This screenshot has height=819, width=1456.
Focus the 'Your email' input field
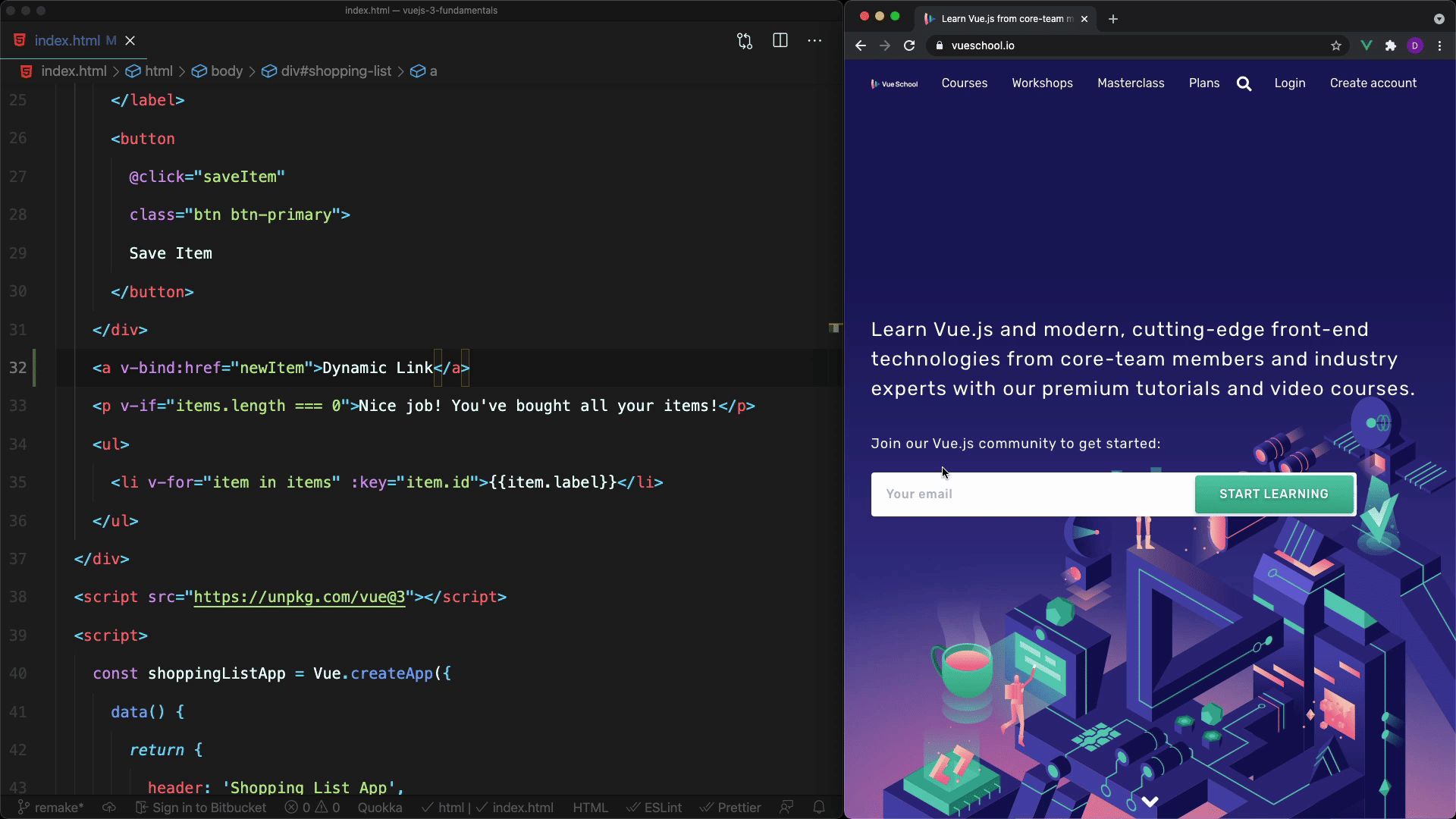pyautogui.click(x=1033, y=494)
